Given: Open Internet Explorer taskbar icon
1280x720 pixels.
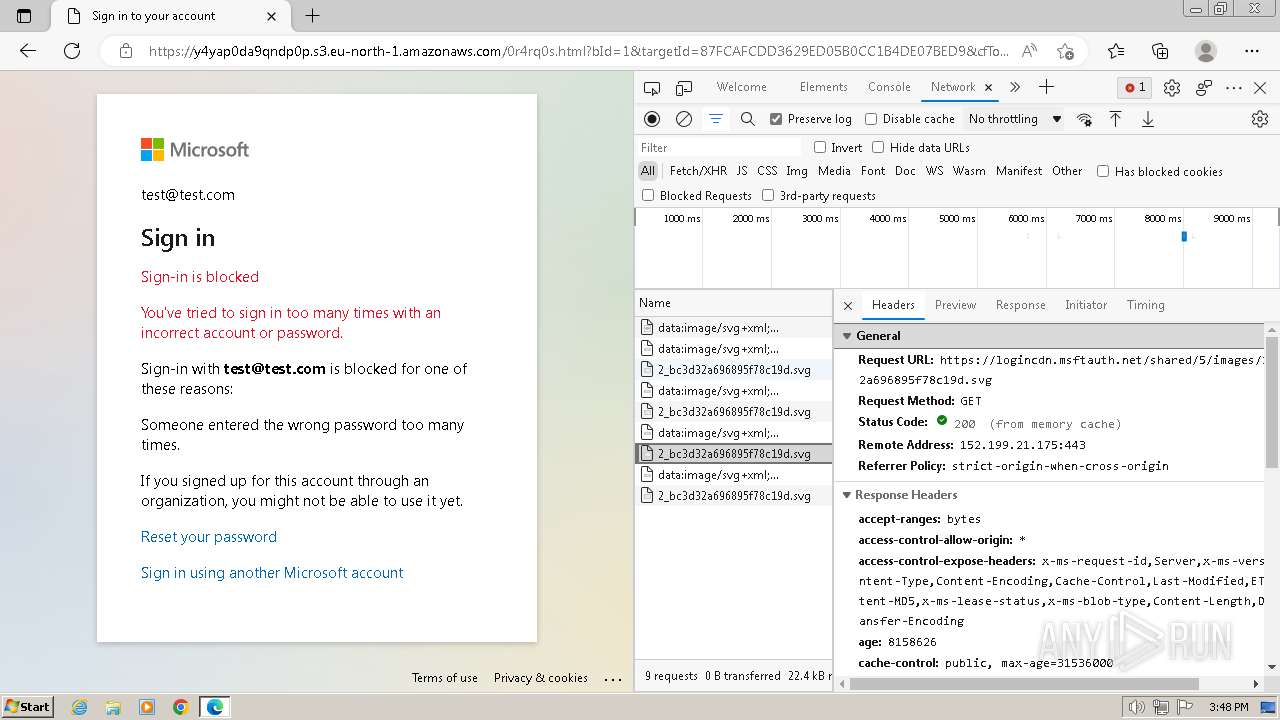Looking at the screenshot, I should point(80,707).
